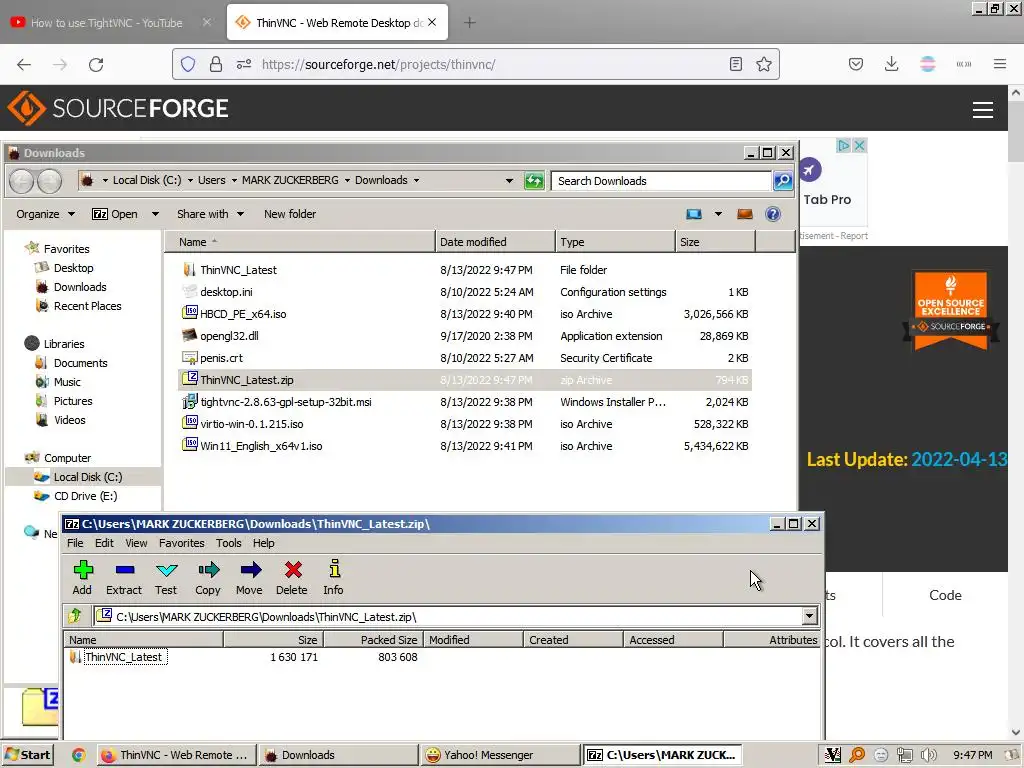Toggle Firefox reader view icon
1024x768 pixels.
click(x=736, y=64)
